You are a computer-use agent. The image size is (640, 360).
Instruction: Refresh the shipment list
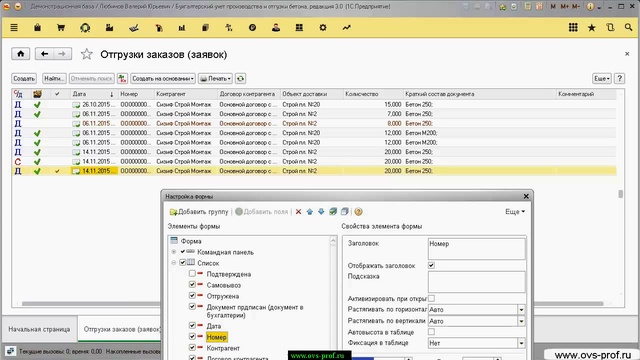click(x=240, y=78)
